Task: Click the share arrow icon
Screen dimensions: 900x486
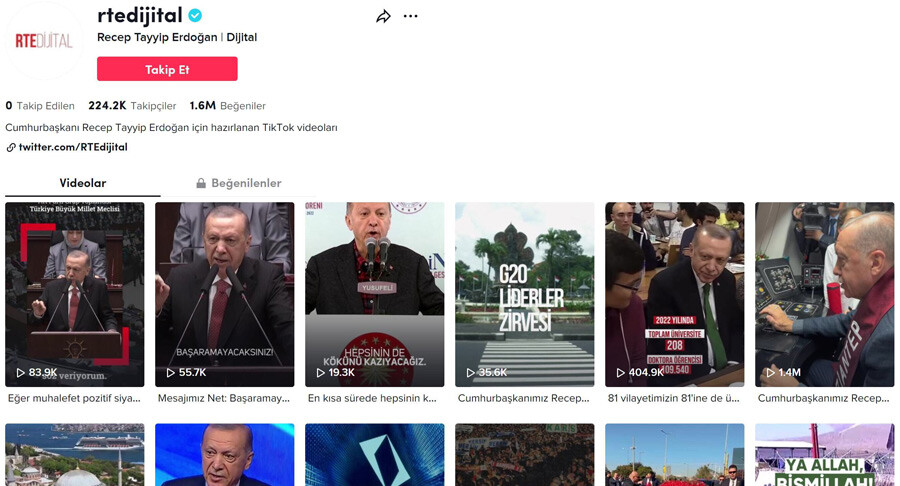Action: (383, 16)
